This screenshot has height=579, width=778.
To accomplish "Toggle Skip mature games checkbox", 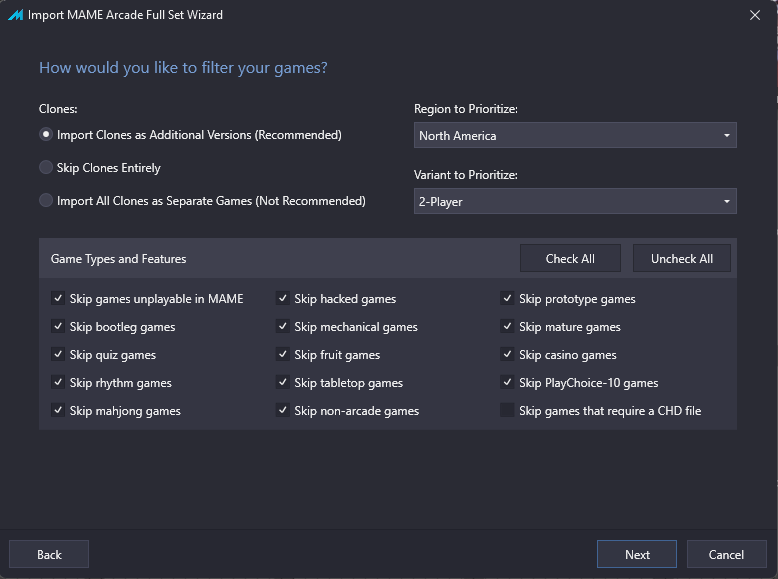I will tap(507, 326).
